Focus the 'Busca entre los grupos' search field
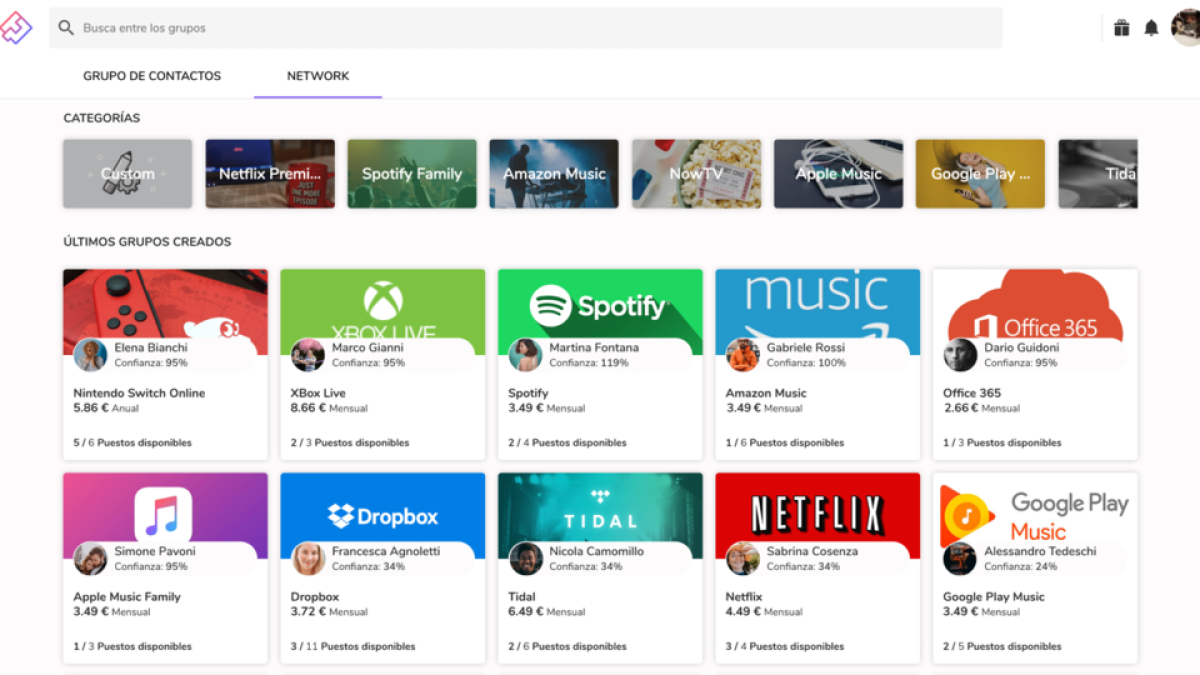This screenshot has width=1200, height=675. coord(526,28)
